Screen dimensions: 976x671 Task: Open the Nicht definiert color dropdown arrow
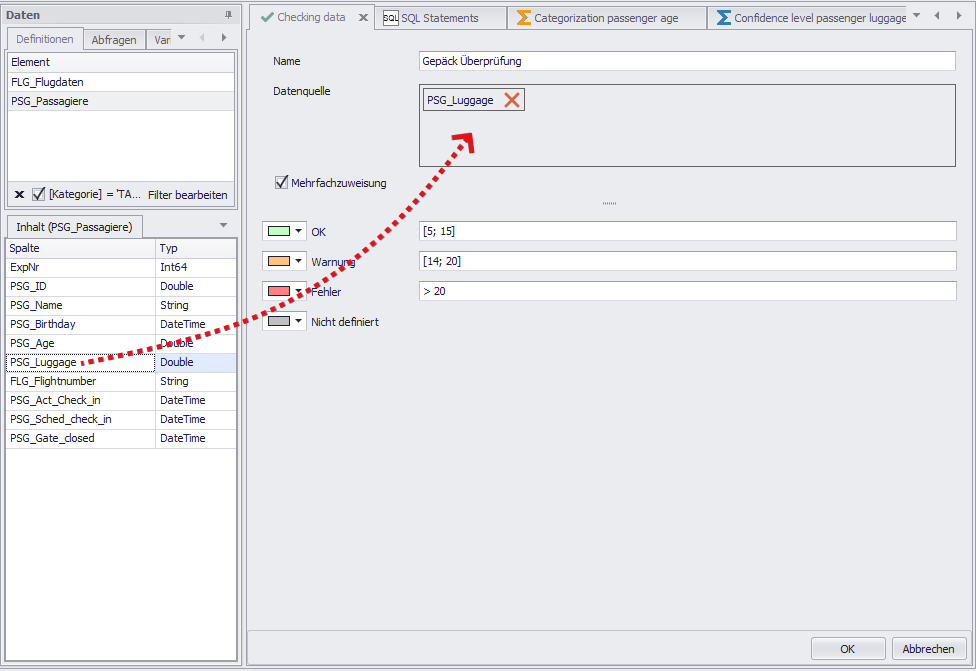[298, 321]
